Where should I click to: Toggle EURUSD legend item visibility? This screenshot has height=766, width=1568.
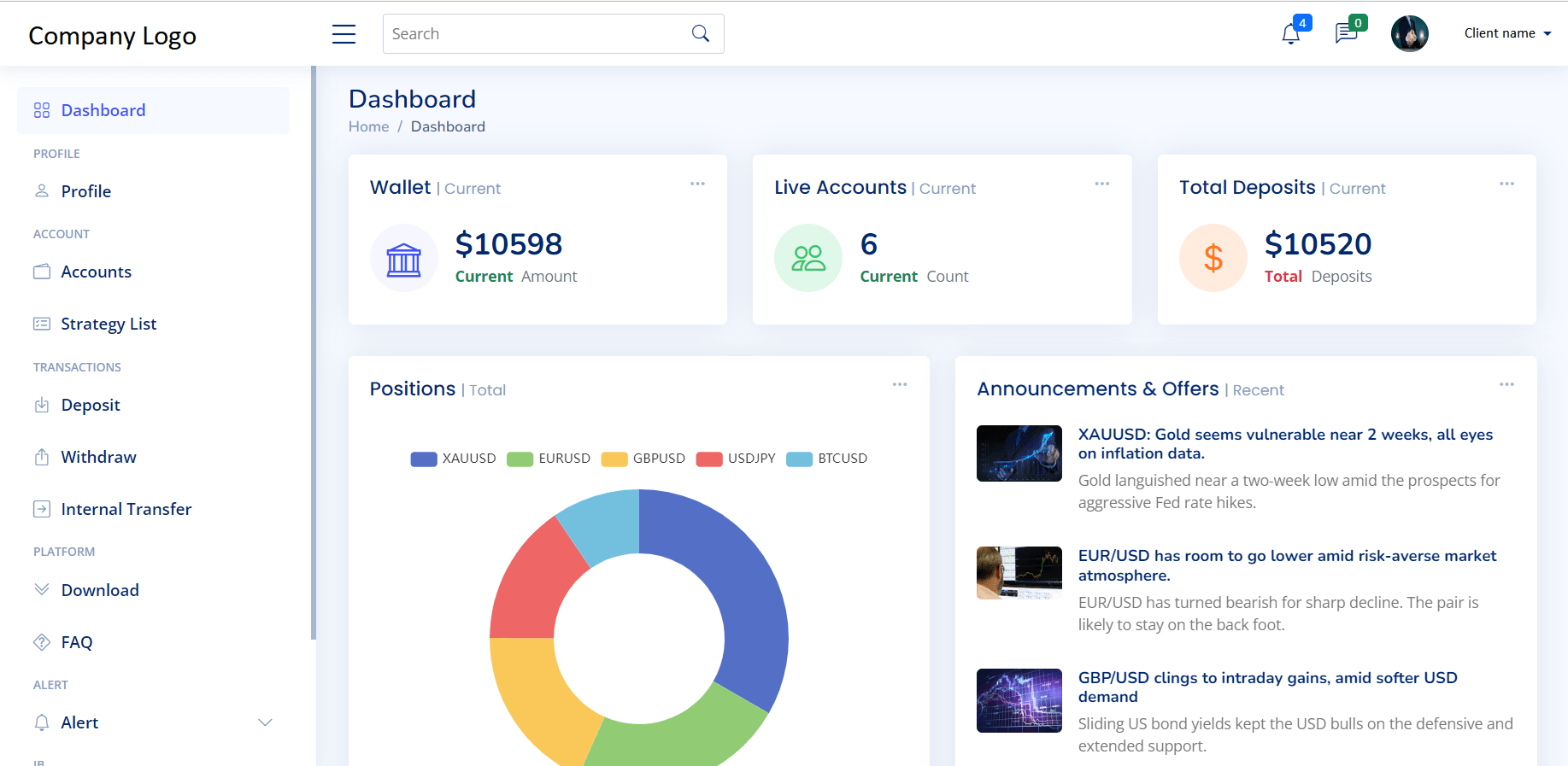549,459
